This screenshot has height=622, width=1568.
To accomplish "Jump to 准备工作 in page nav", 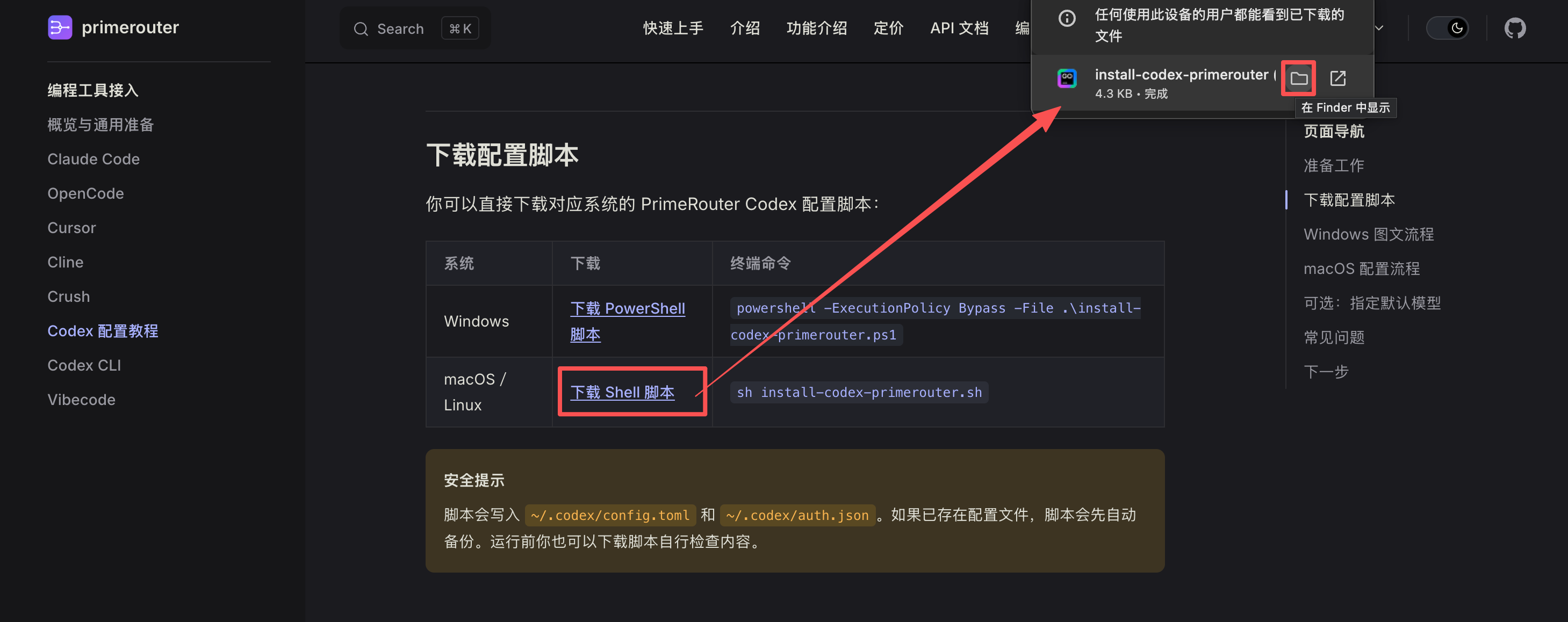I will (1333, 165).
